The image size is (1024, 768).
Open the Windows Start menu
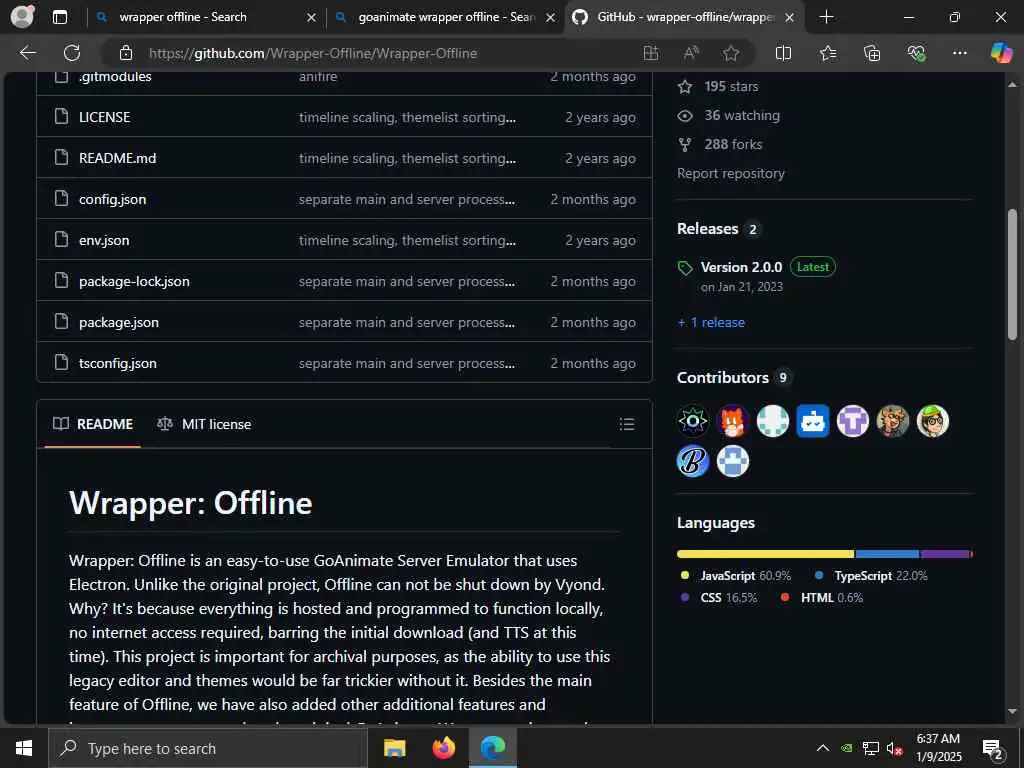[24, 748]
